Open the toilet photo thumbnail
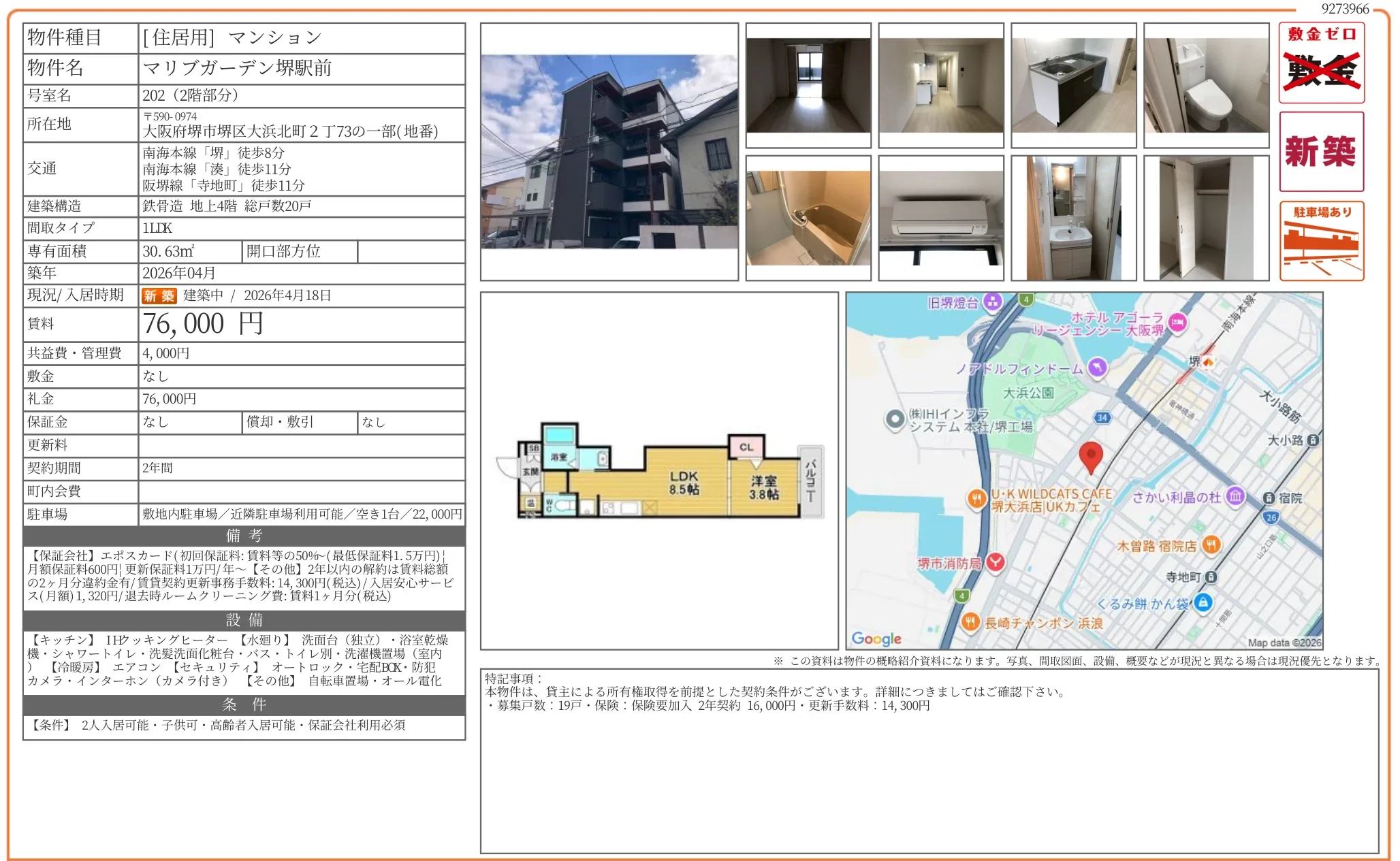The image size is (1400, 861). pyautogui.click(x=1206, y=85)
